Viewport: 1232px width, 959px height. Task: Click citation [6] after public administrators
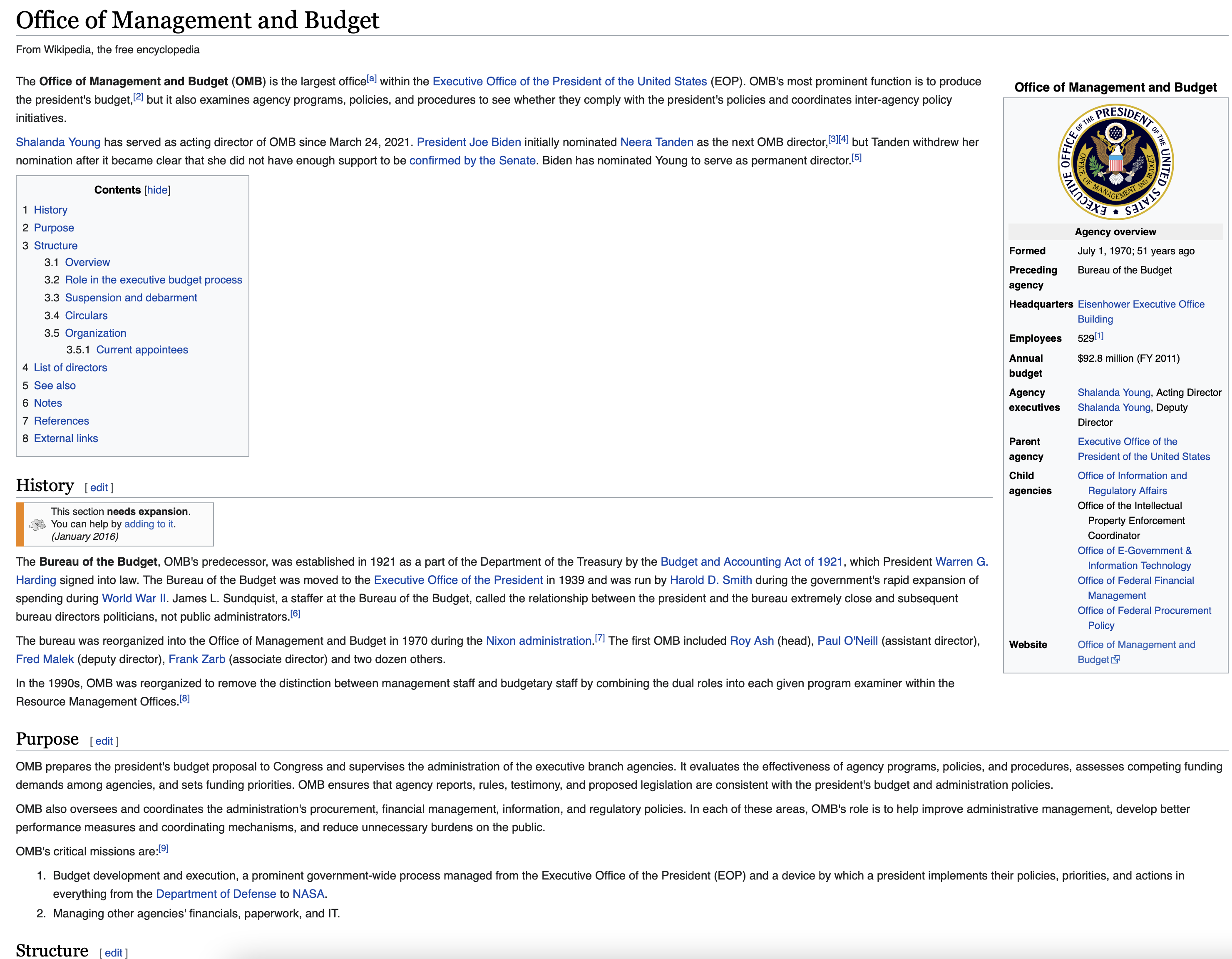[x=295, y=614]
